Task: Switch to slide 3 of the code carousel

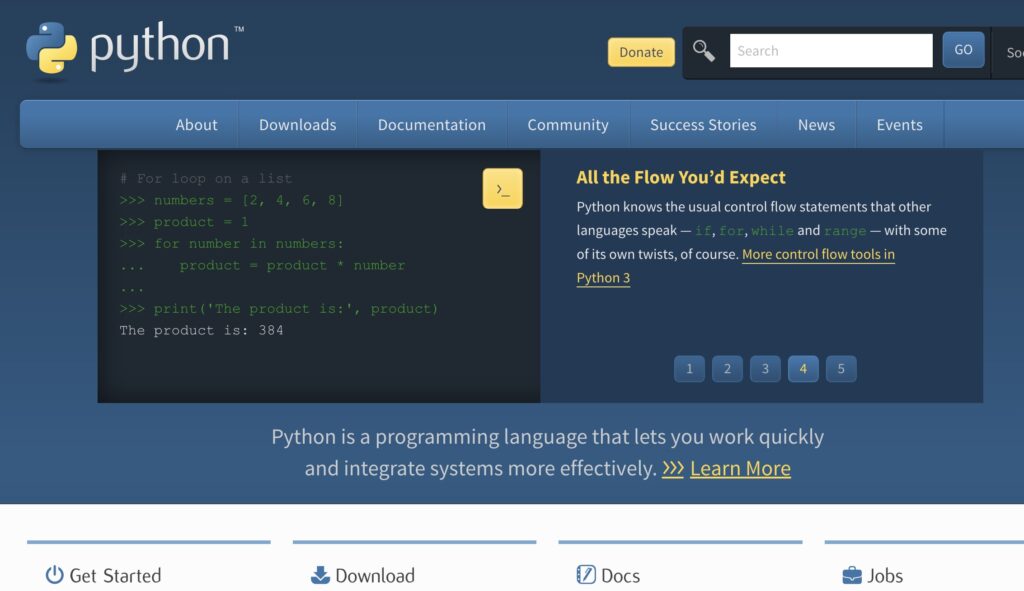Action: point(765,369)
